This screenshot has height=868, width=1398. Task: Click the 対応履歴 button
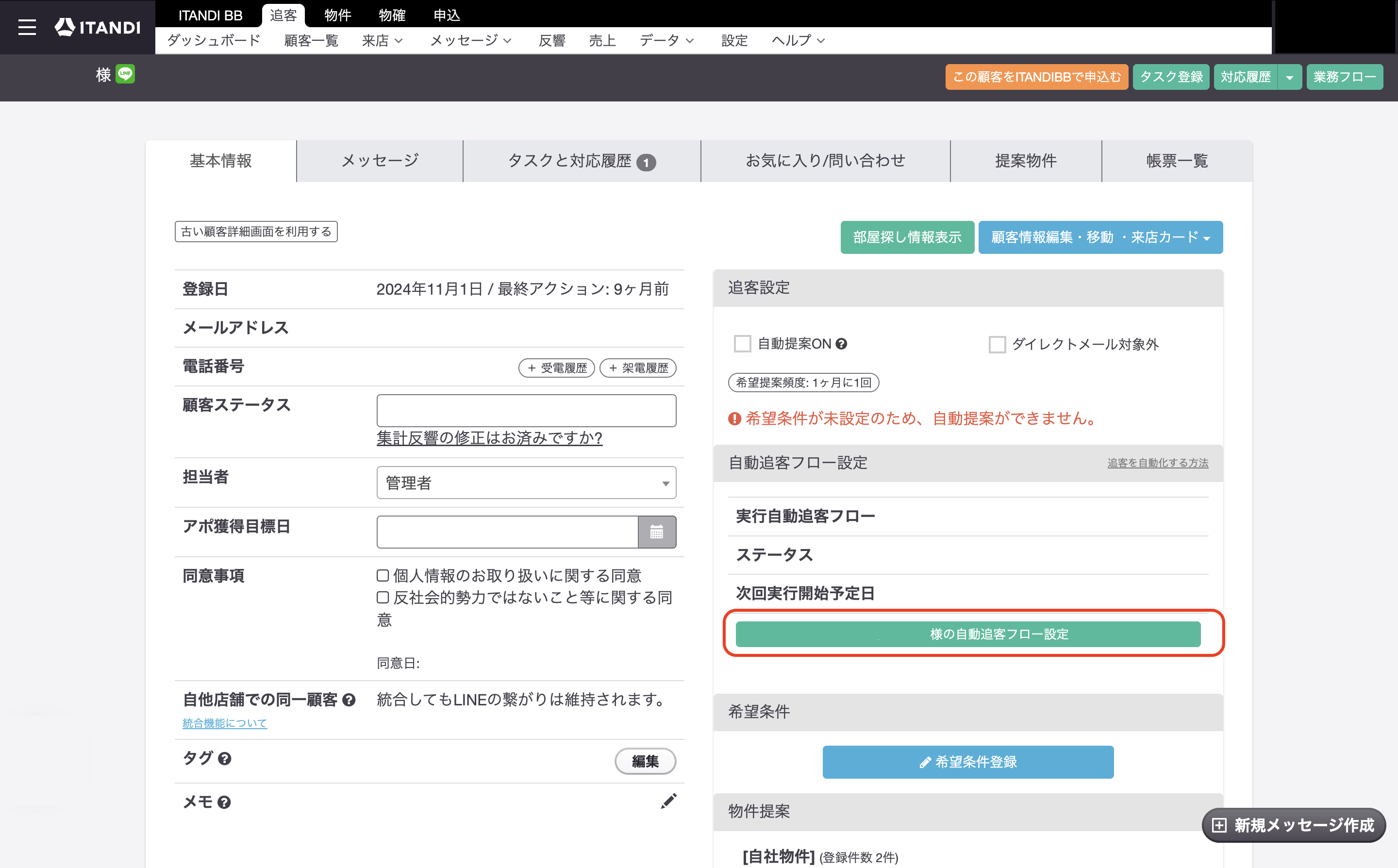pos(1246,77)
